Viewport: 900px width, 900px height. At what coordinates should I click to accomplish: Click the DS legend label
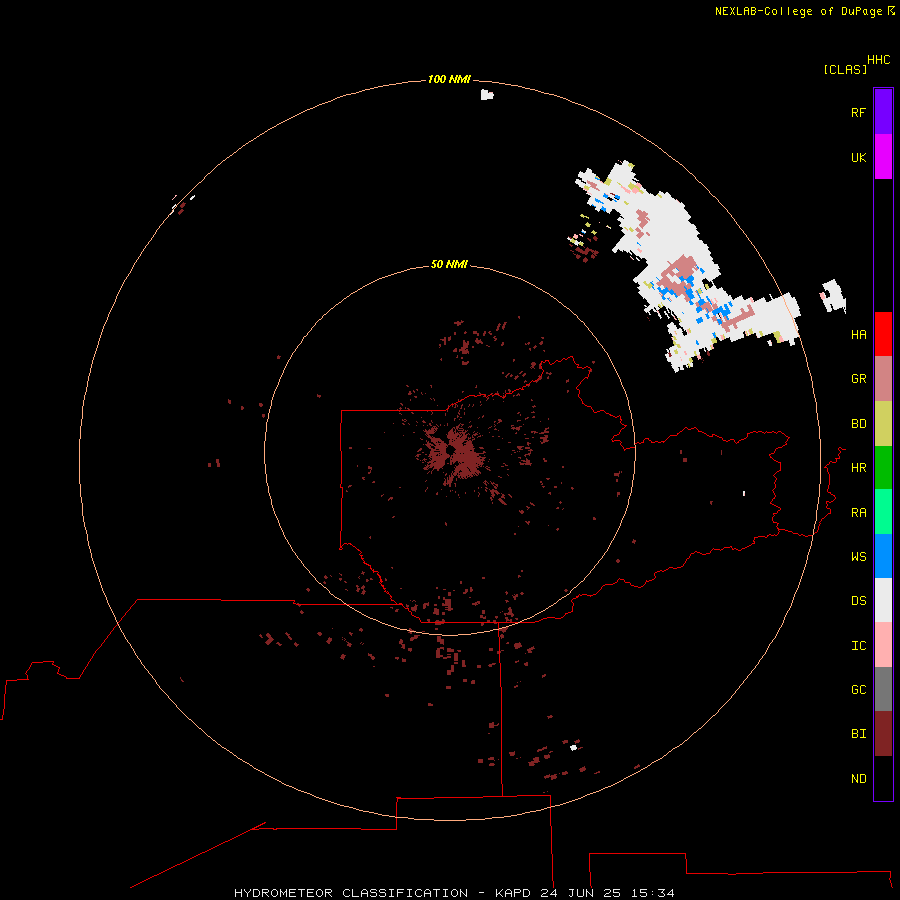click(859, 601)
